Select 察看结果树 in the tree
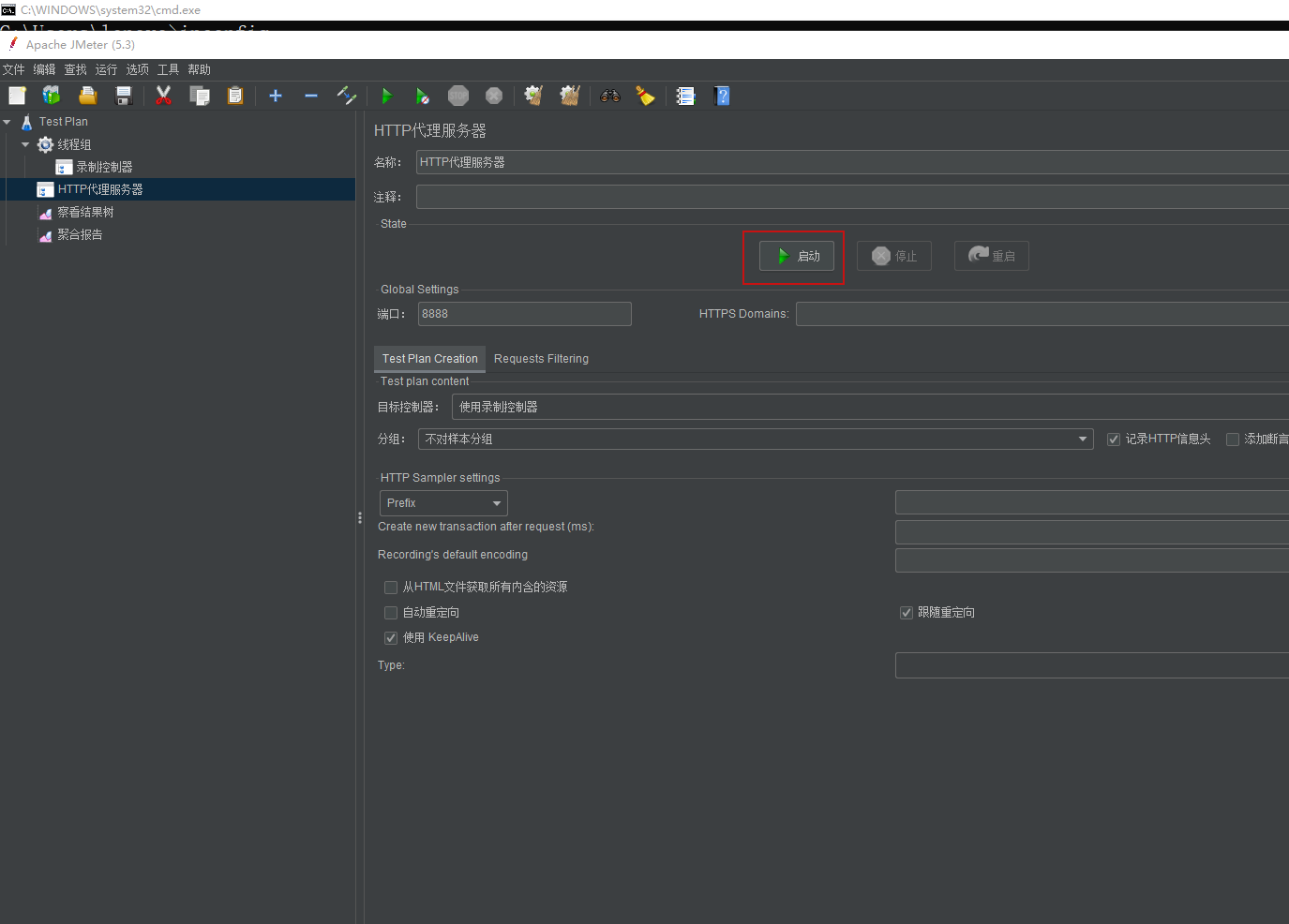This screenshot has height=924, width=1289. pos(85,212)
